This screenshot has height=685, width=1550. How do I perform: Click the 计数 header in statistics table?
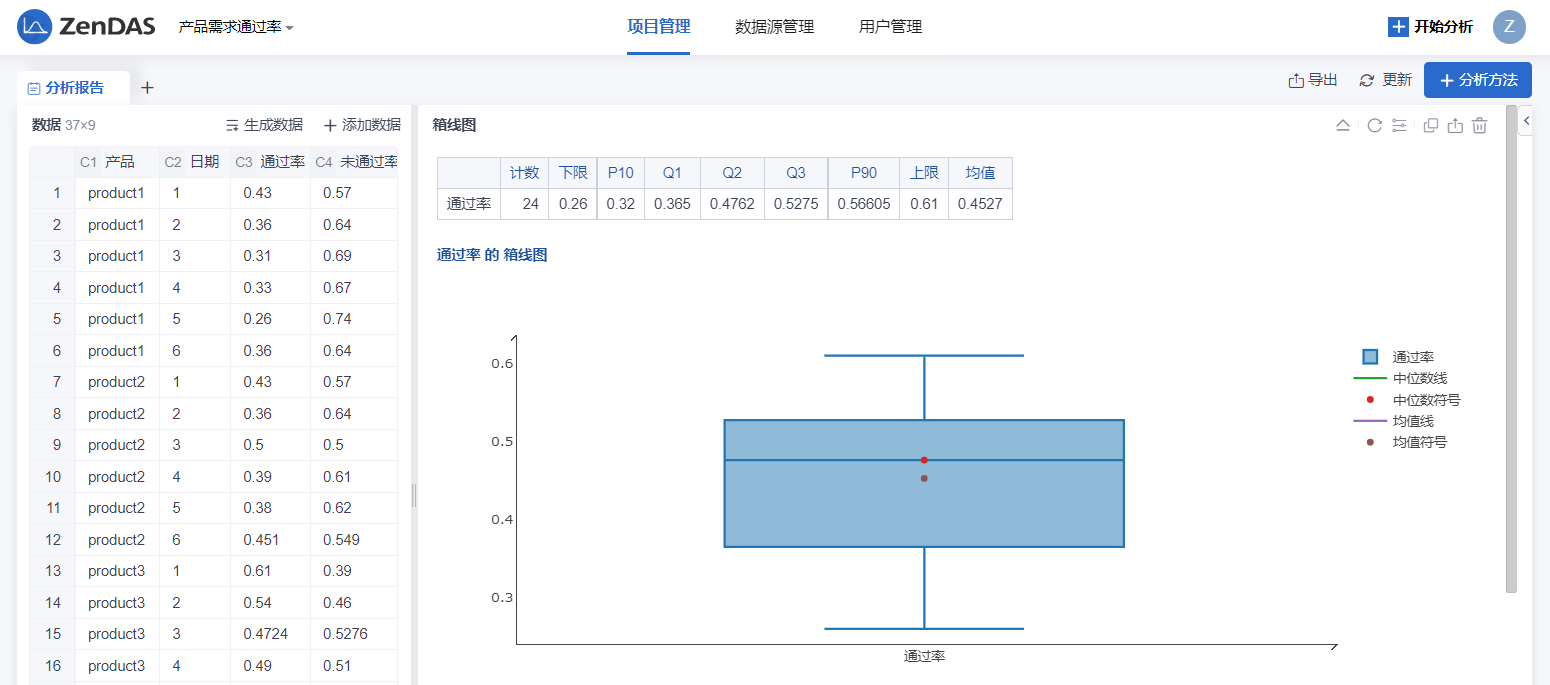coord(524,173)
